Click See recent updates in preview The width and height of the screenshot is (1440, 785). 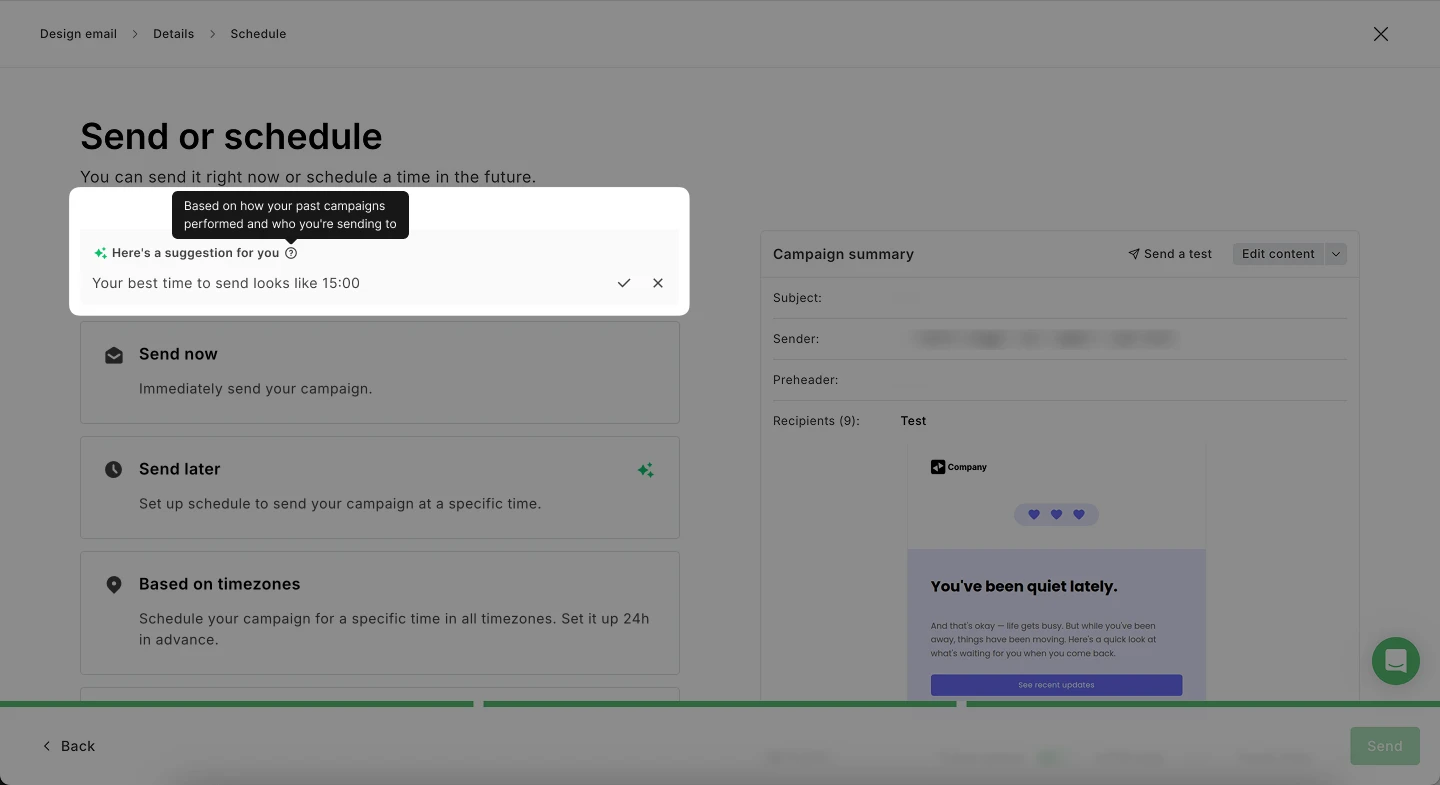[x=1056, y=685]
